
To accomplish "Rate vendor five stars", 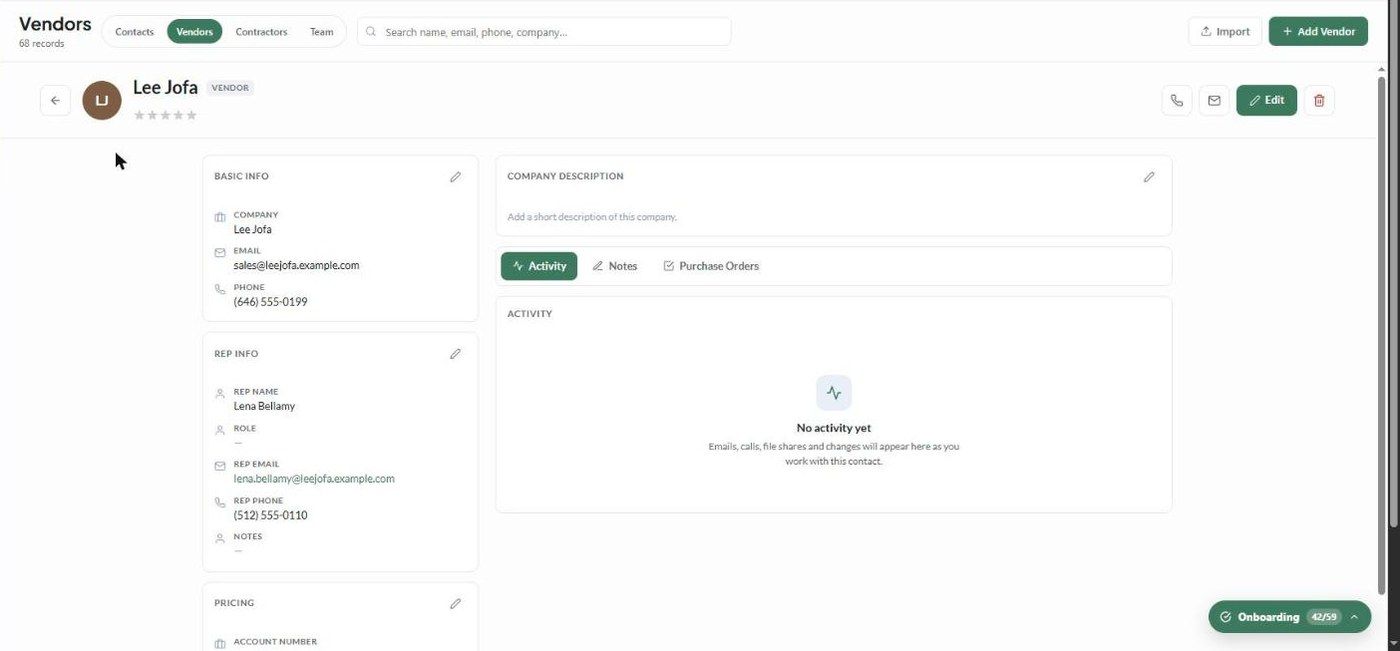I will click(191, 115).
